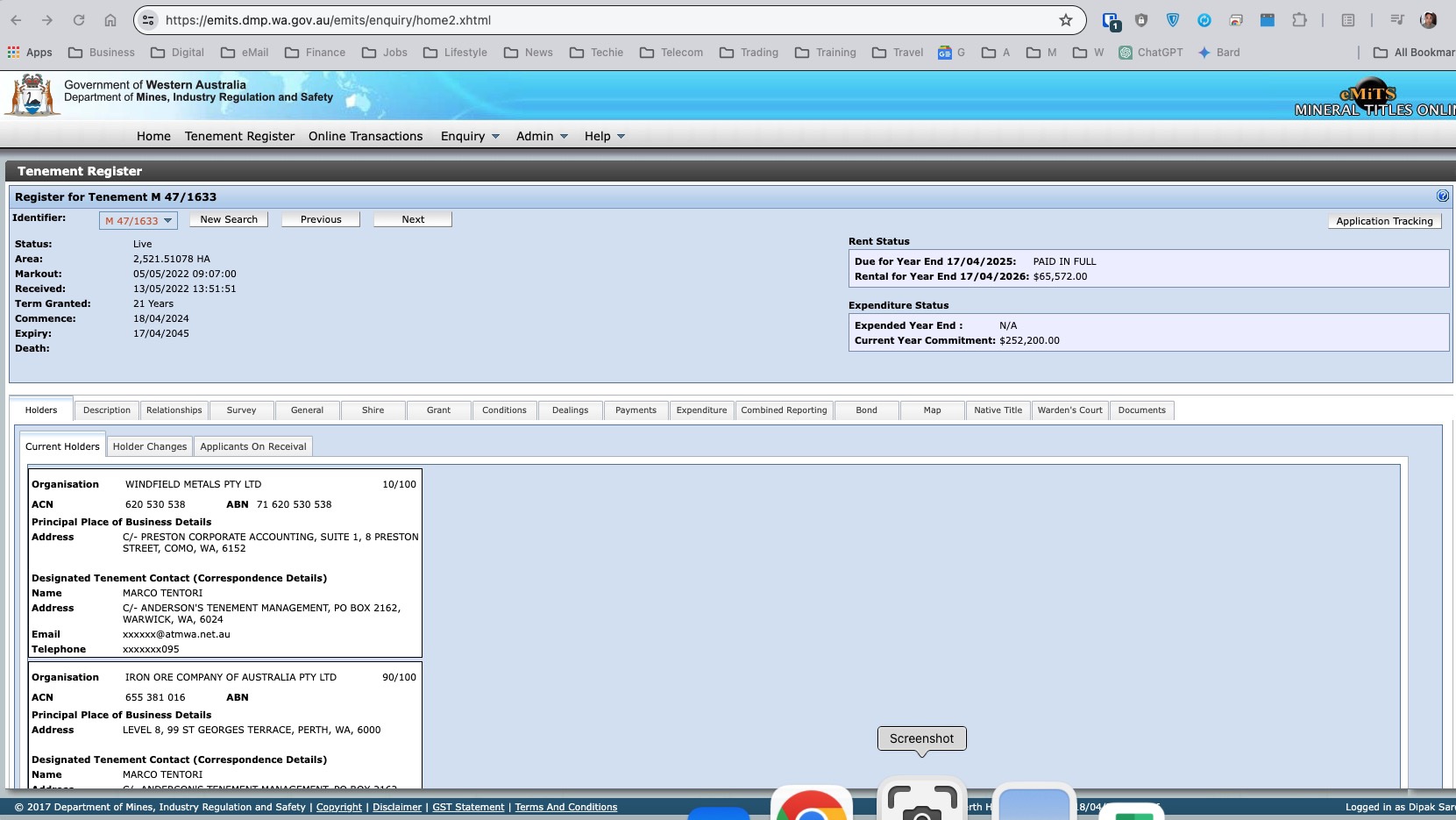Image resolution: width=1456 pixels, height=820 pixels.
Task: Open the media controls music icon
Action: 1397,20
